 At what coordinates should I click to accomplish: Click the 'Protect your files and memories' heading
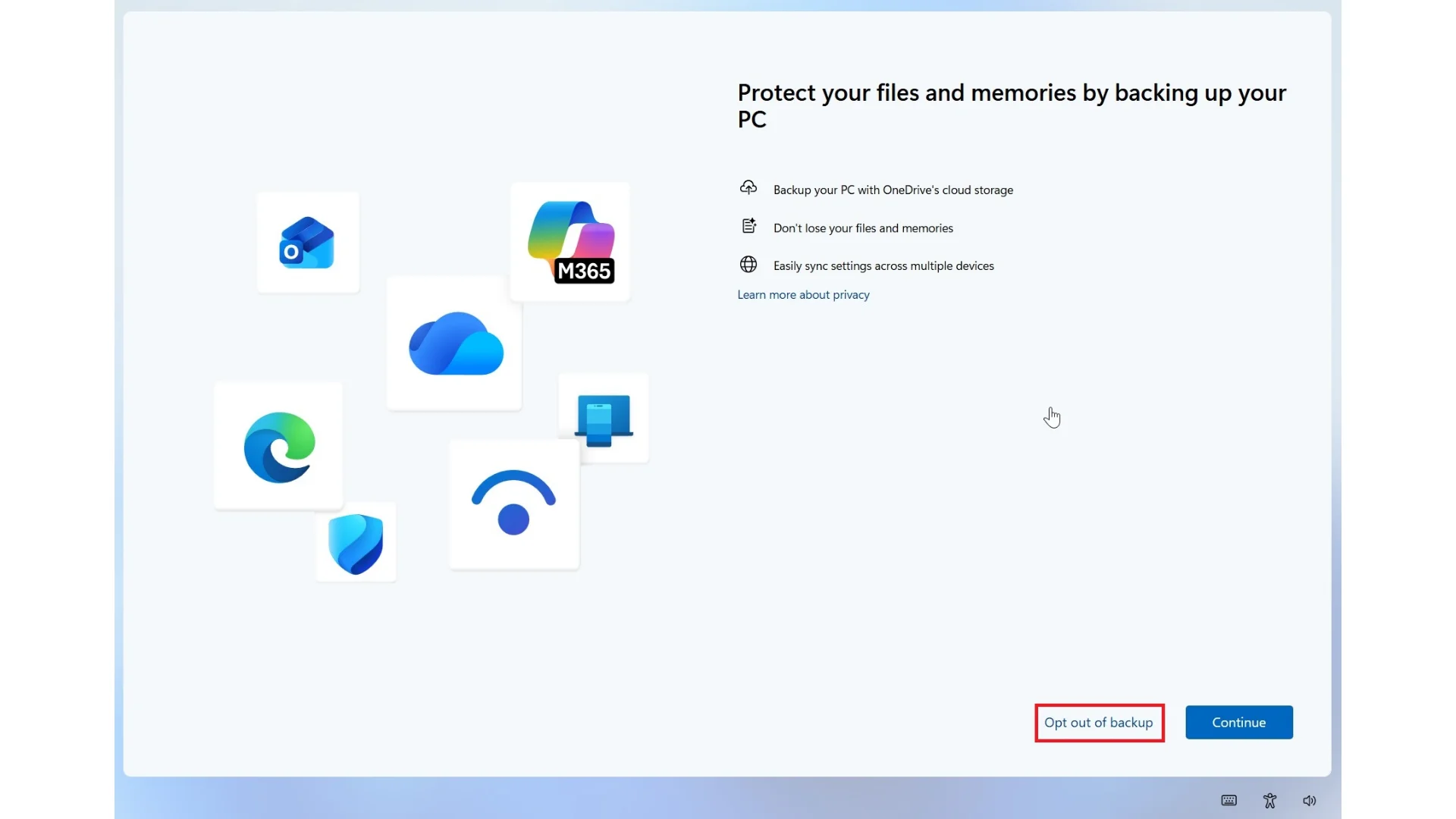point(1012,106)
